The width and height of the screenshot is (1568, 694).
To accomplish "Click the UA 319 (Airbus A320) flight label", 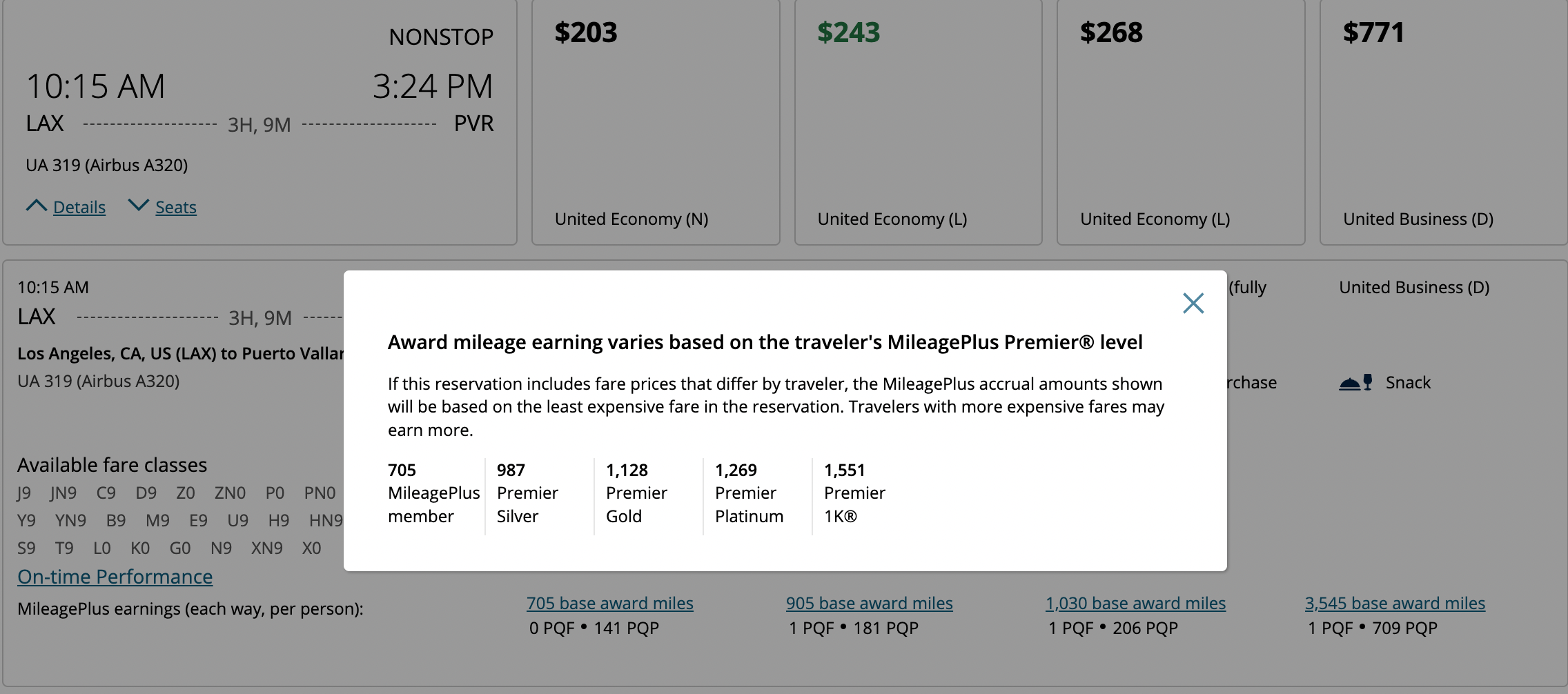I will click(107, 165).
